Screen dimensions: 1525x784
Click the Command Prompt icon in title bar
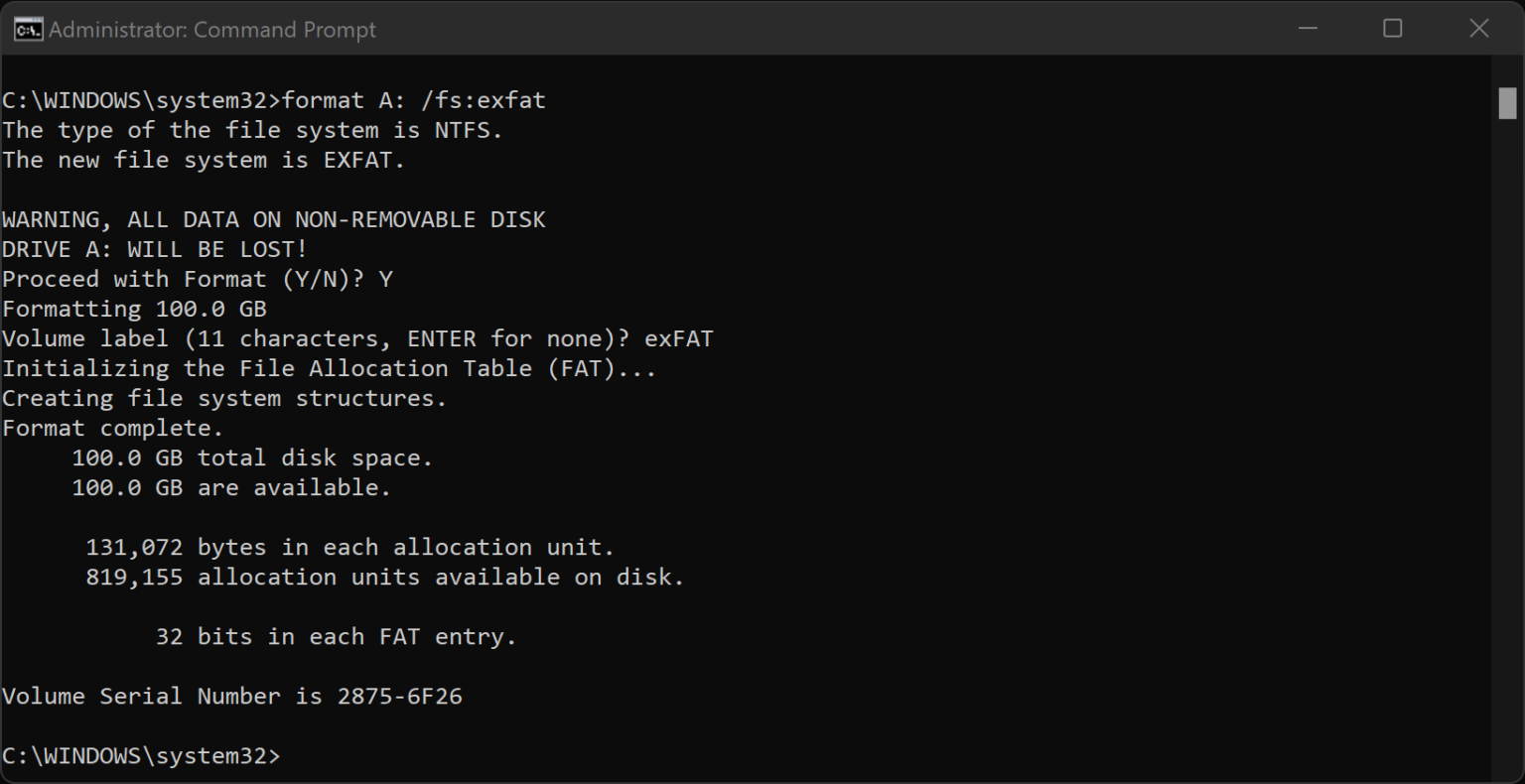[28, 29]
